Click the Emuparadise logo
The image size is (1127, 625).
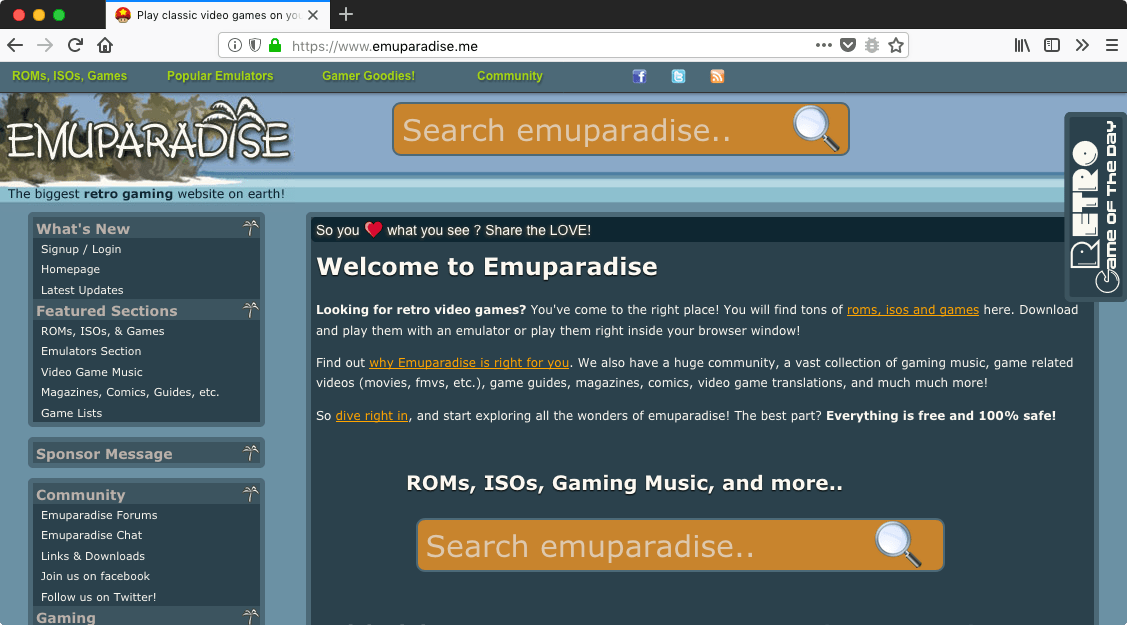(147, 139)
